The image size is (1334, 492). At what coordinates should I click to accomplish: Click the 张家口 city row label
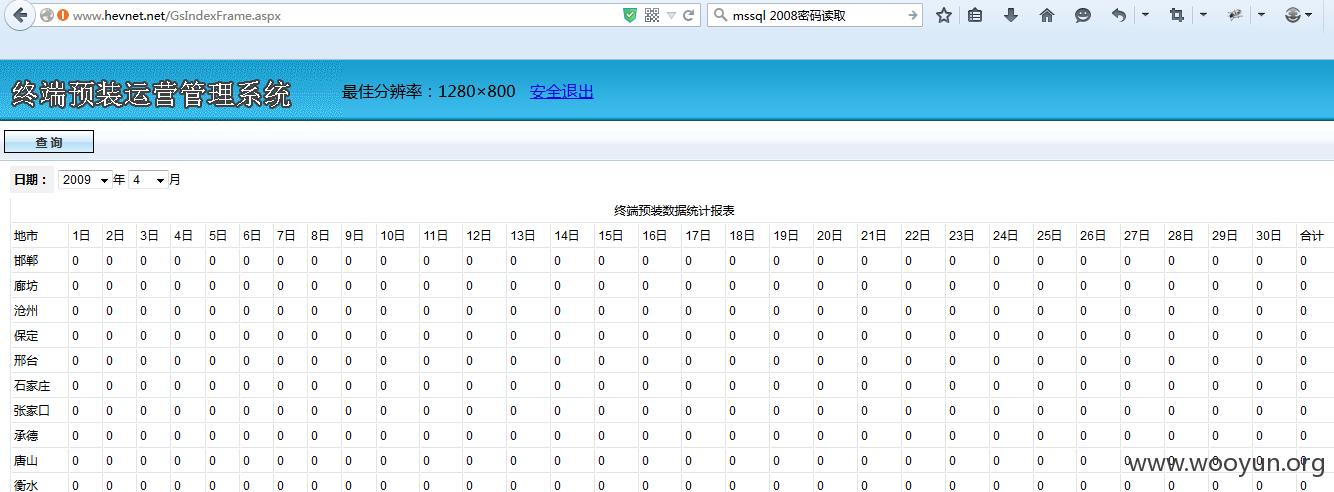(x=32, y=411)
